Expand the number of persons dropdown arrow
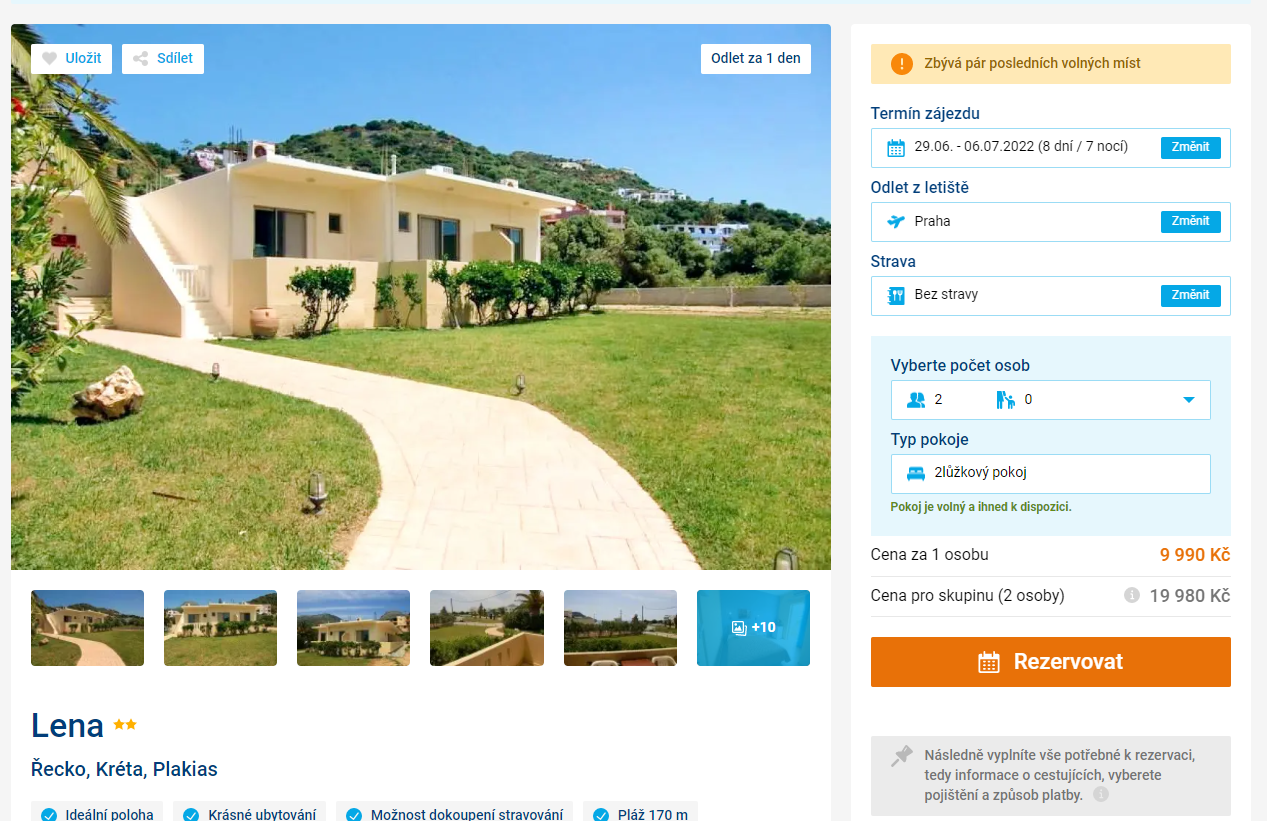This screenshot has width=1267, height=821. [1189, 400]
